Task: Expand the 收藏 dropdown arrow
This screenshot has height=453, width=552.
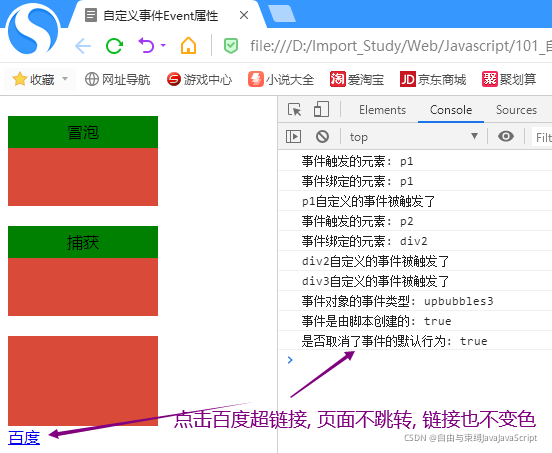Action: coord(65,79)
